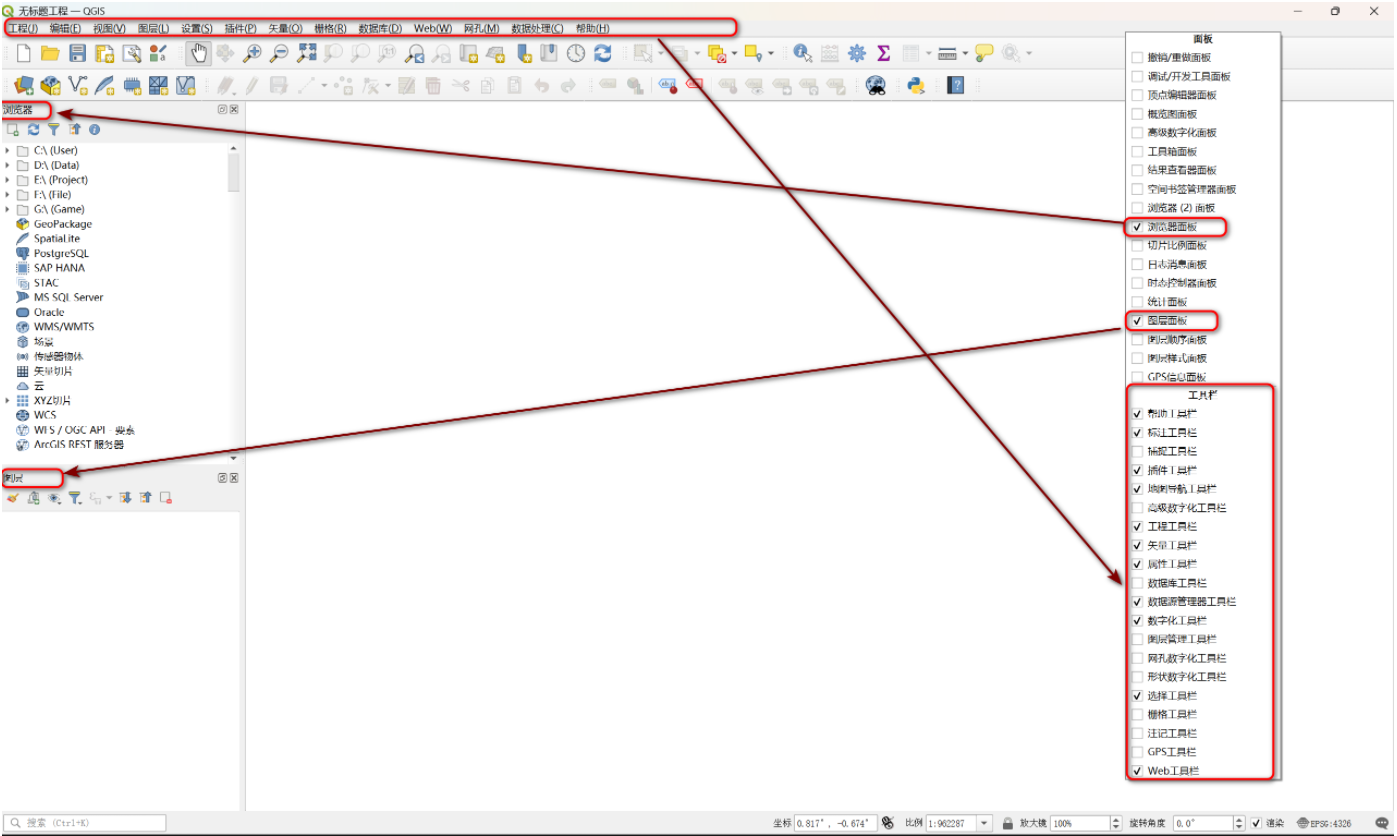
Task: Select the Identify Features info tool
Action: tap(802, 53)
